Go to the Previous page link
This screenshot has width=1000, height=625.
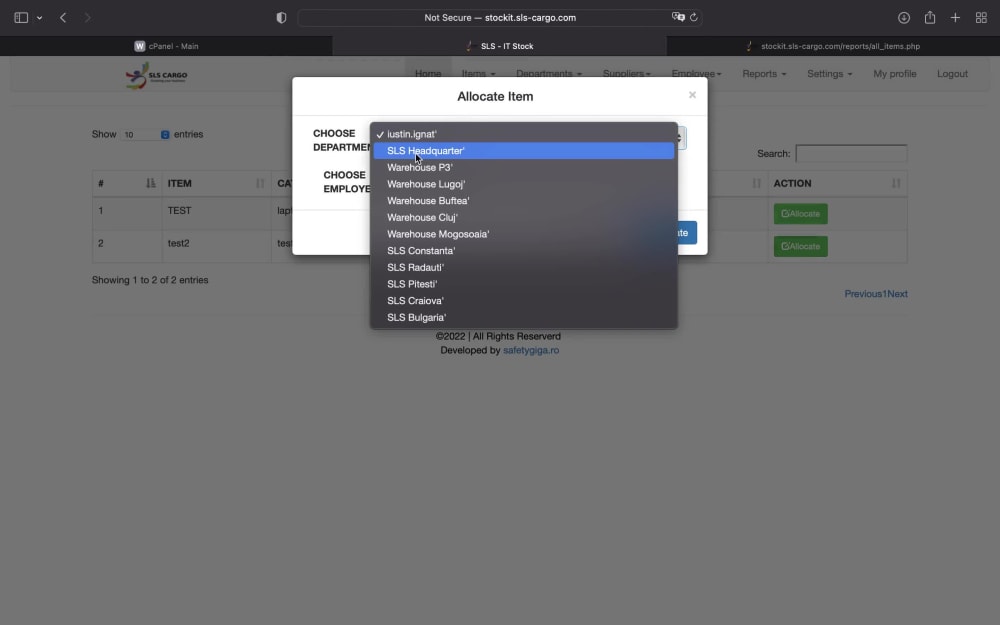863,294
